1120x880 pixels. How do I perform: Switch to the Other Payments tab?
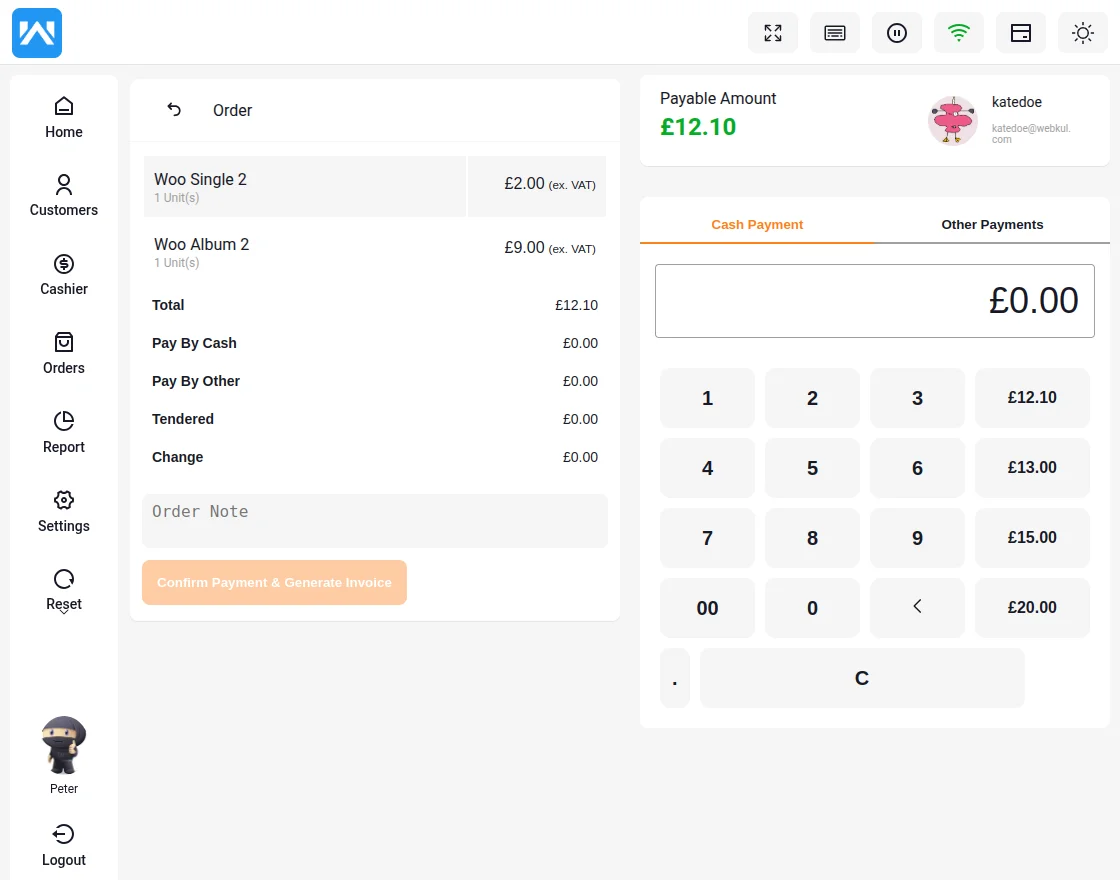pyautogui.click(x=991, y=225)
